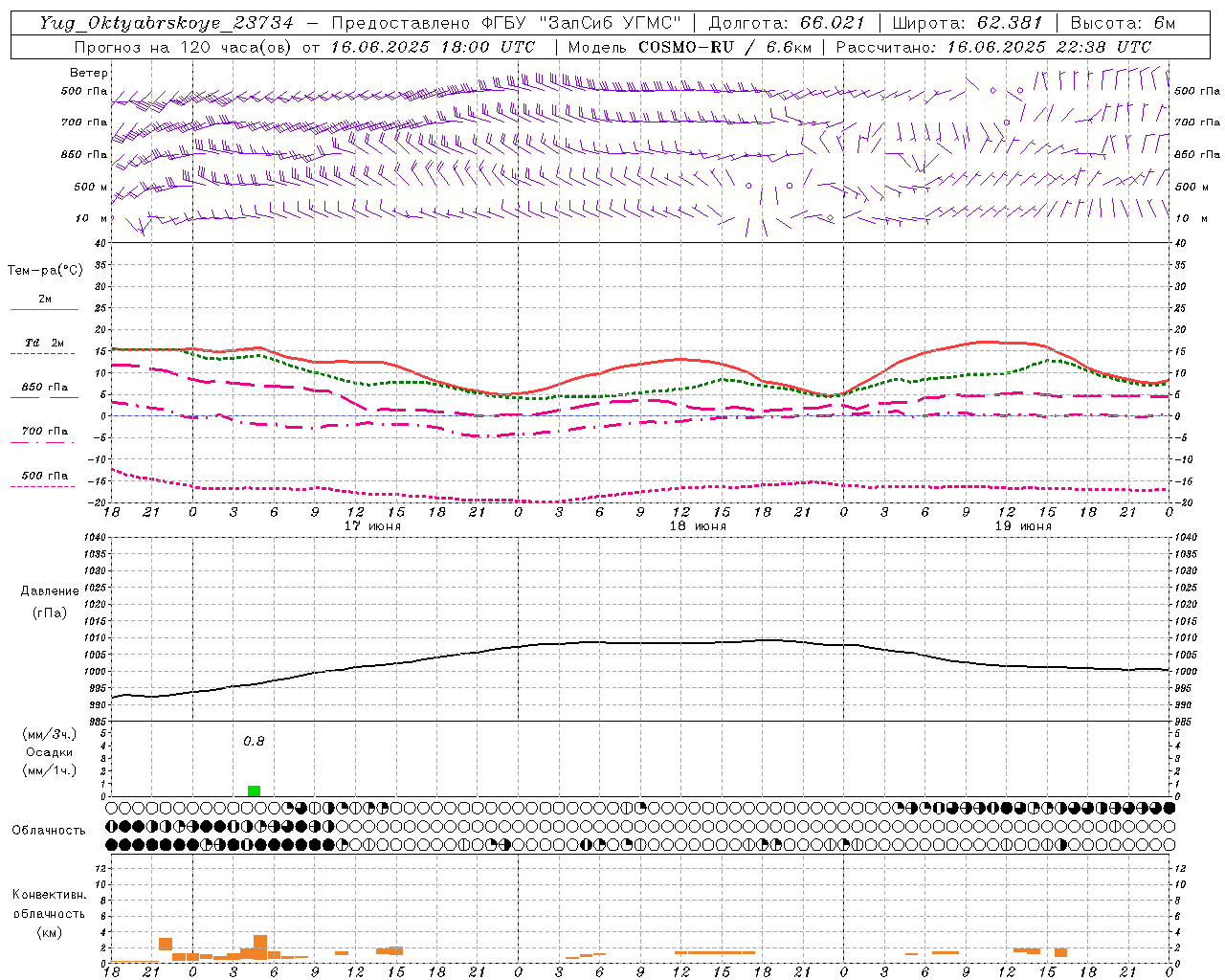Click the '(км)' convective cloud unit label
Viewport: 1225px width, 980px height.
click(x=49, y=933)
